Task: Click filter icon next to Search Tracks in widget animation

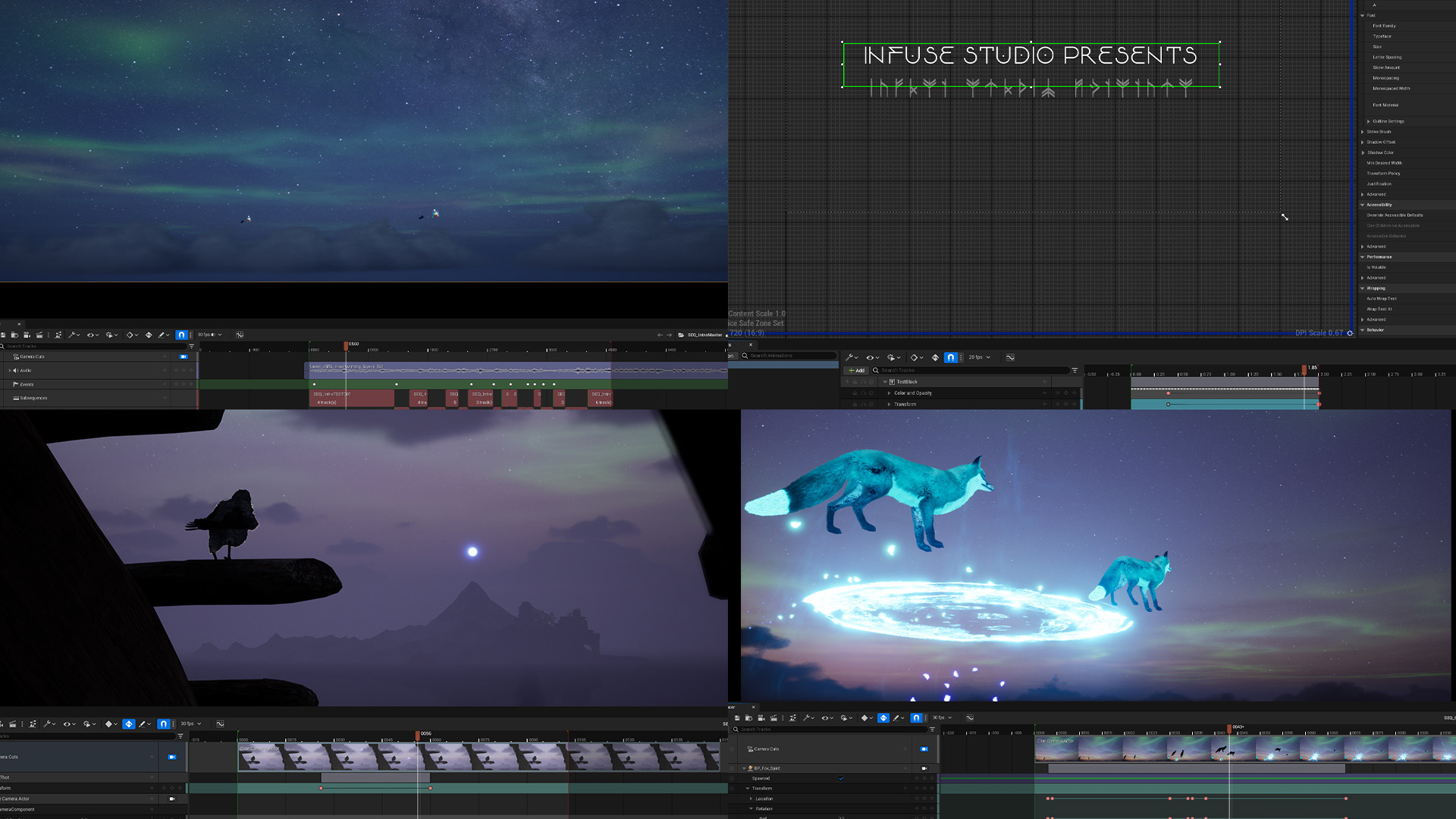Action: tap(1075, 370)
